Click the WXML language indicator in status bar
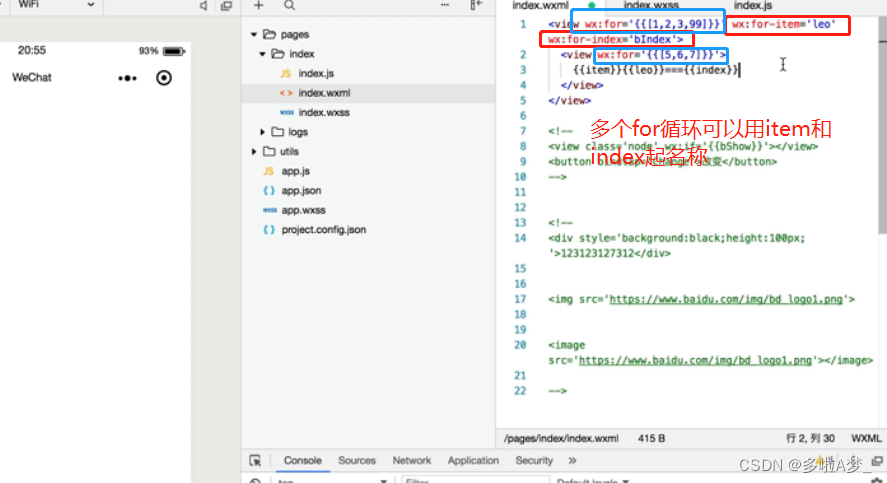Screen dimensions: 887x483 coord(866,438)
